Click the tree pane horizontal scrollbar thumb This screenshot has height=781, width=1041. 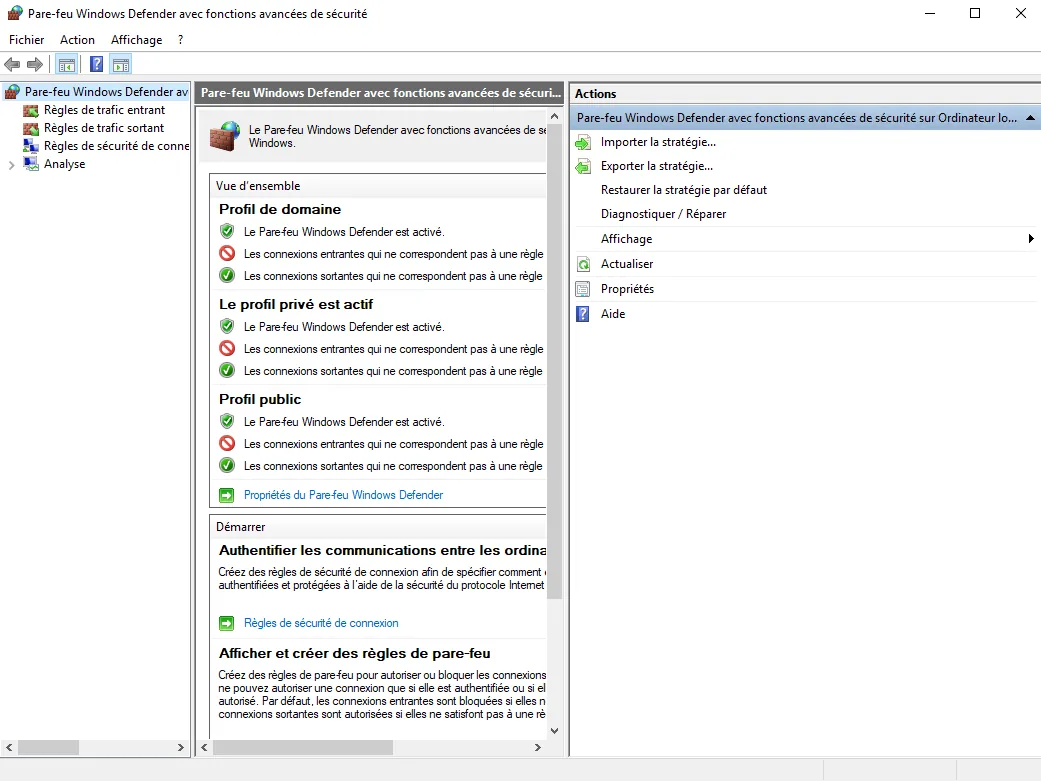(x=48, y=748)
